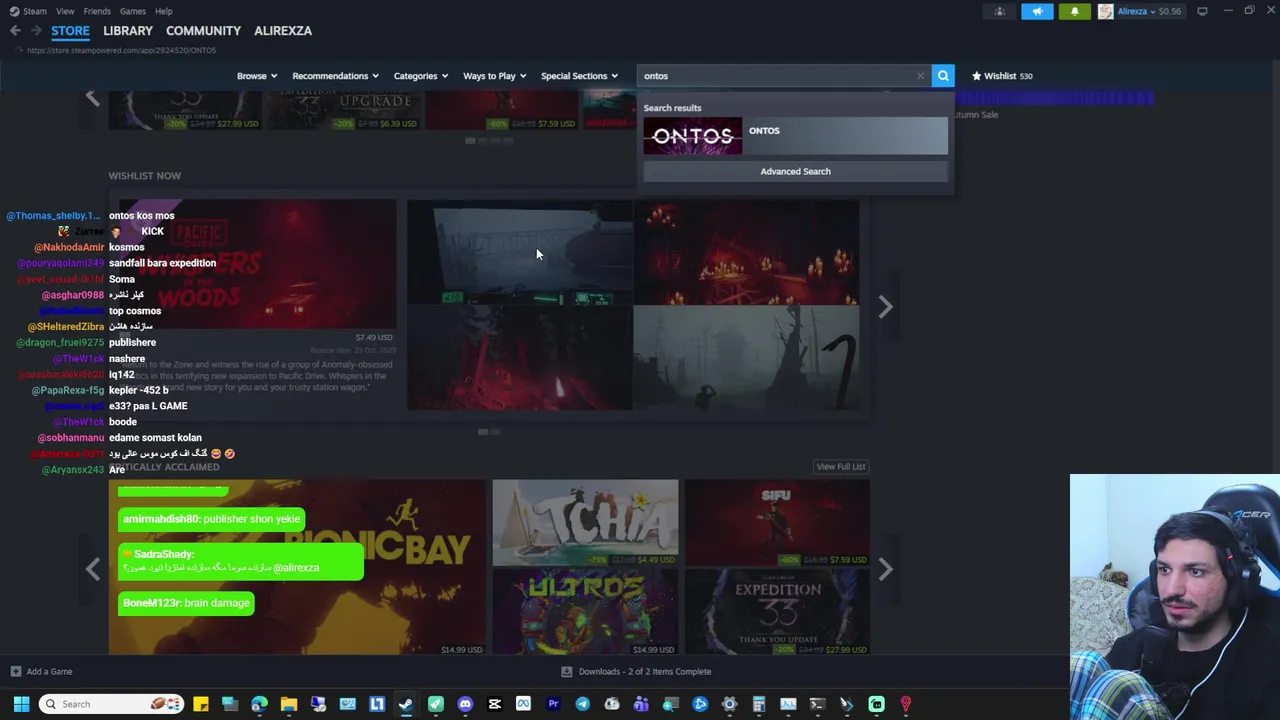Open the Bionic Bay game capsule
Image resolution: width=1280 pixels, height=720 pixels.
click(x=297, y=568)
